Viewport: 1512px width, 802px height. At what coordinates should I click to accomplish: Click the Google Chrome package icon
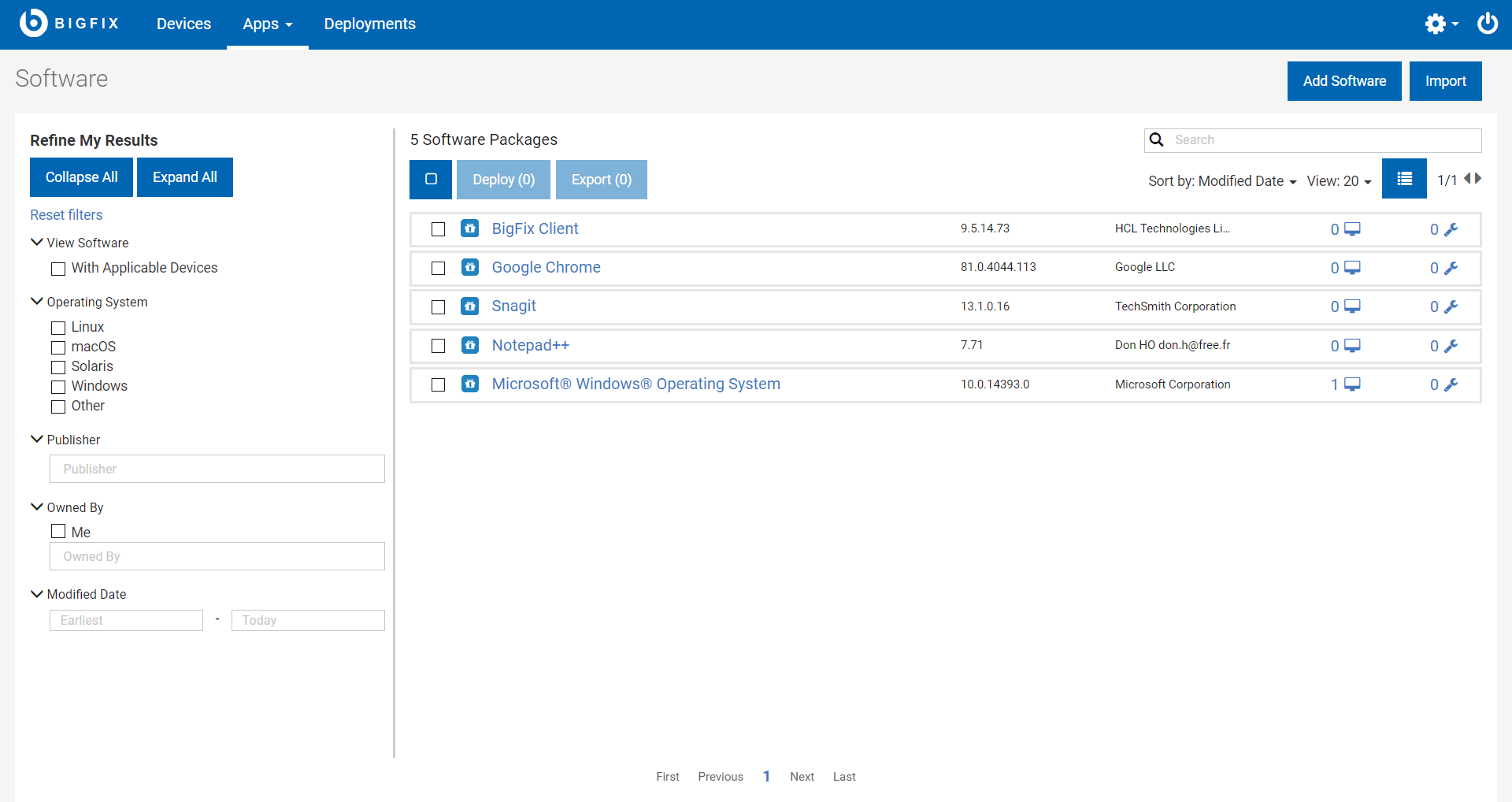click(x=470, y=268)
